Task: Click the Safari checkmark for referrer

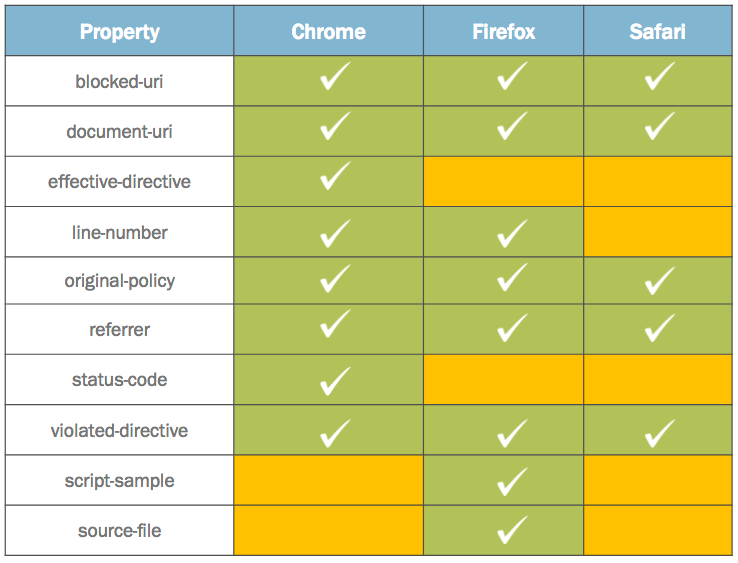Action: click(659, 326)
